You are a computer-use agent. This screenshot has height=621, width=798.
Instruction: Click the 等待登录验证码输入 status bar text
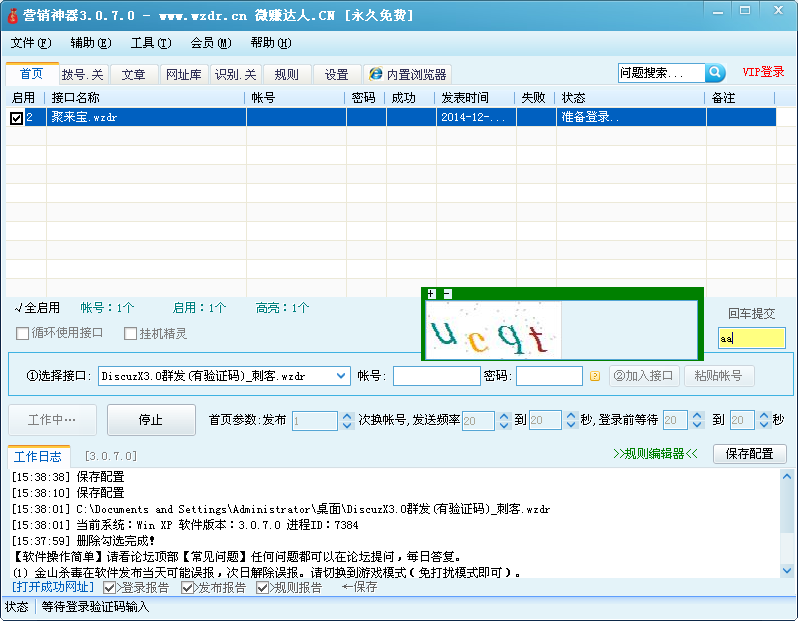[x=95, y=607]
